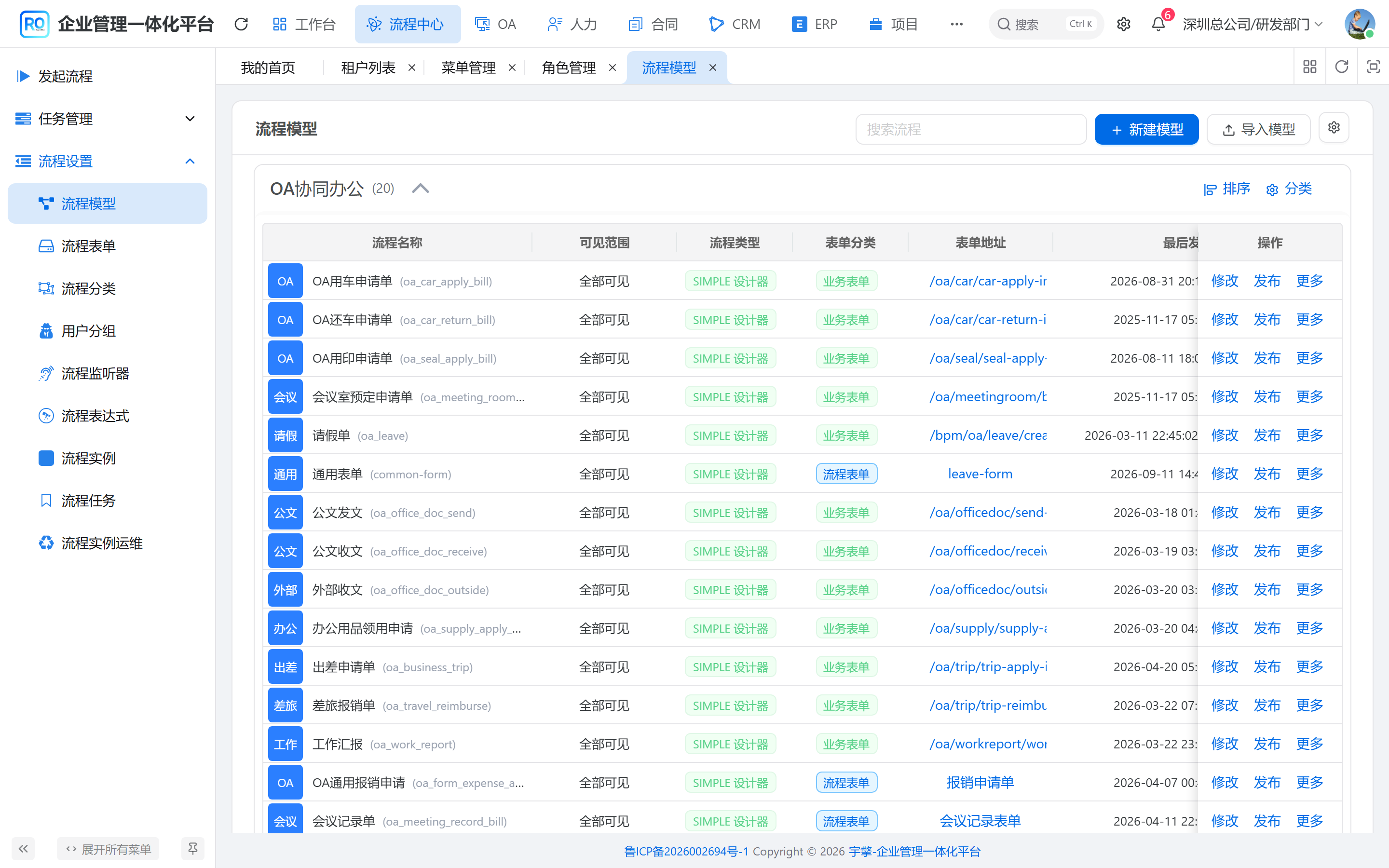
Task: Click the 排序 sort button
Action: pyautogui.click(x=1227, y=189)
